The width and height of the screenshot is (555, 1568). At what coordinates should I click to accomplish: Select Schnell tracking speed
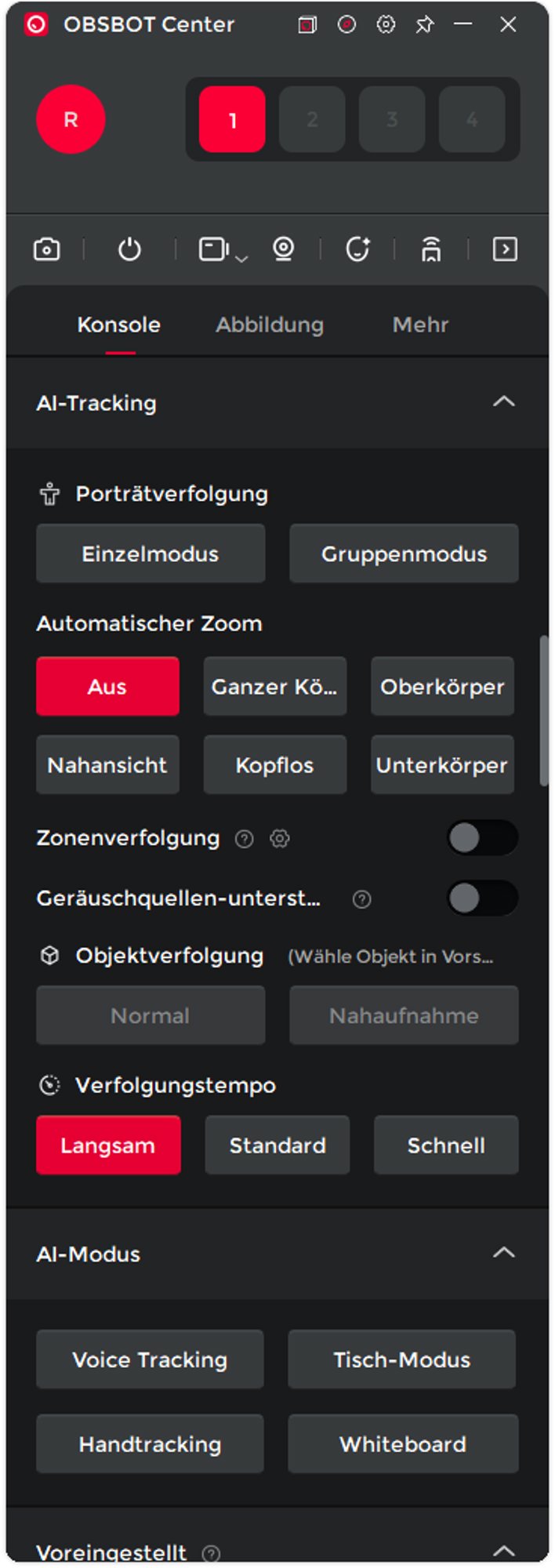(x=446, y=1145)
